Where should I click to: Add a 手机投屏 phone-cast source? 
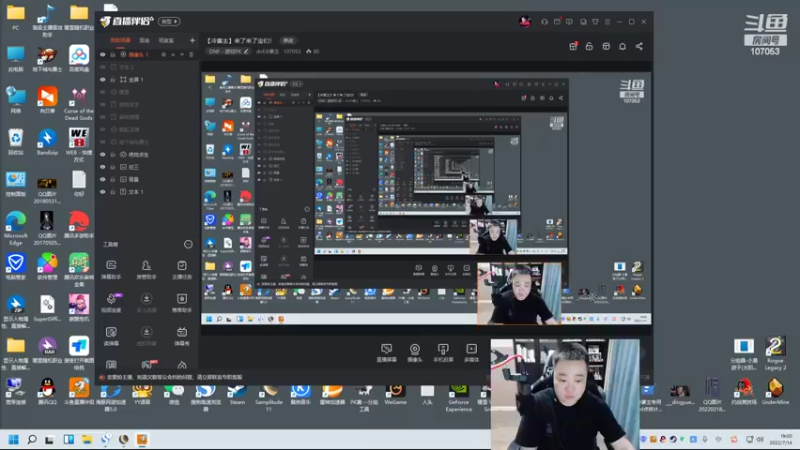(443, 353)
